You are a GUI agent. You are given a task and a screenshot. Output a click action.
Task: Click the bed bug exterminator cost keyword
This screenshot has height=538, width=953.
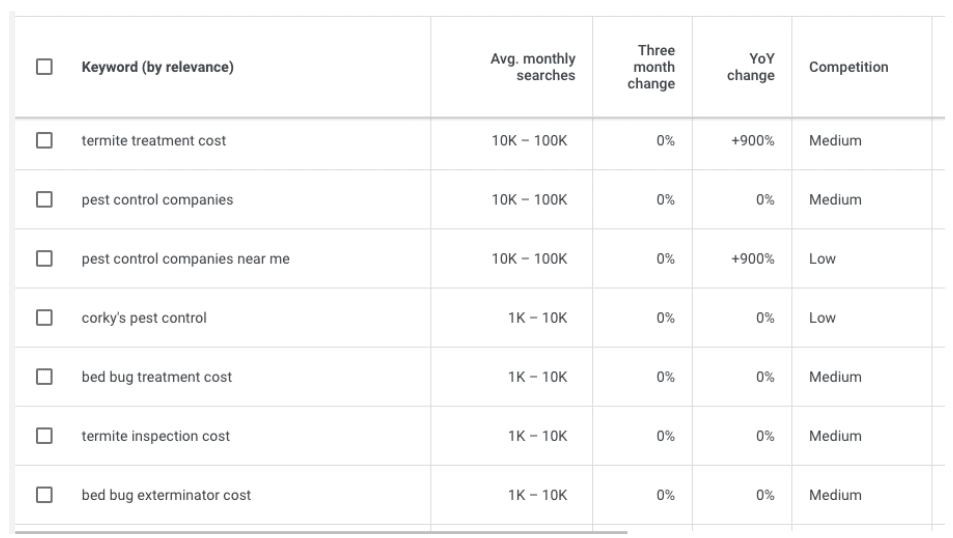[166, 495]
